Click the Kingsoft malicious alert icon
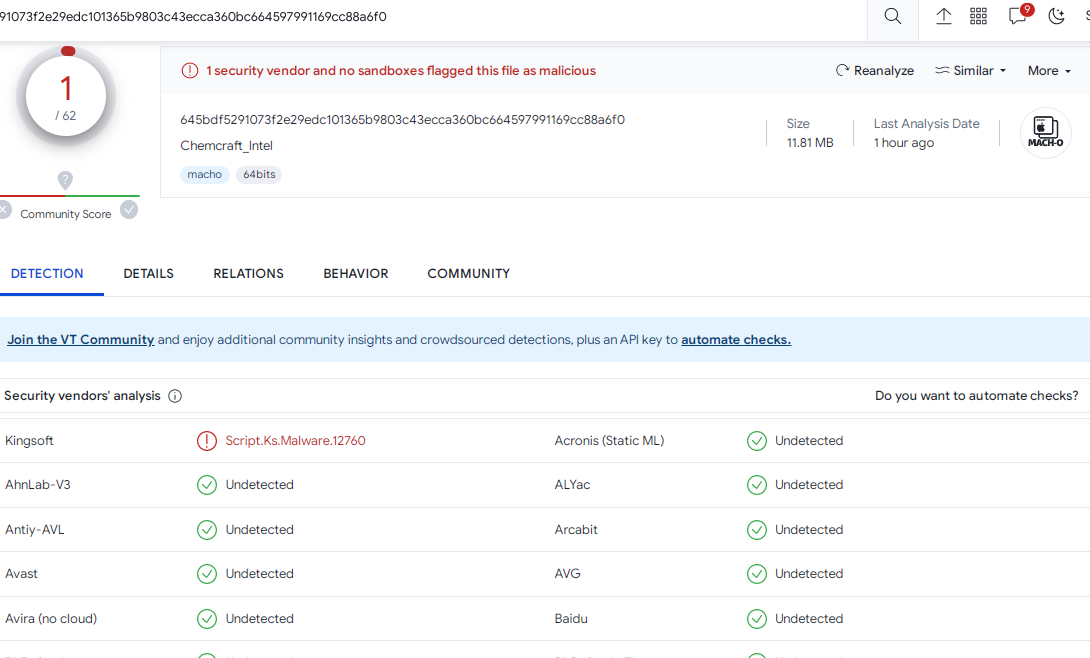Screen dimensions: 1090x658 [x=207, y=441]
